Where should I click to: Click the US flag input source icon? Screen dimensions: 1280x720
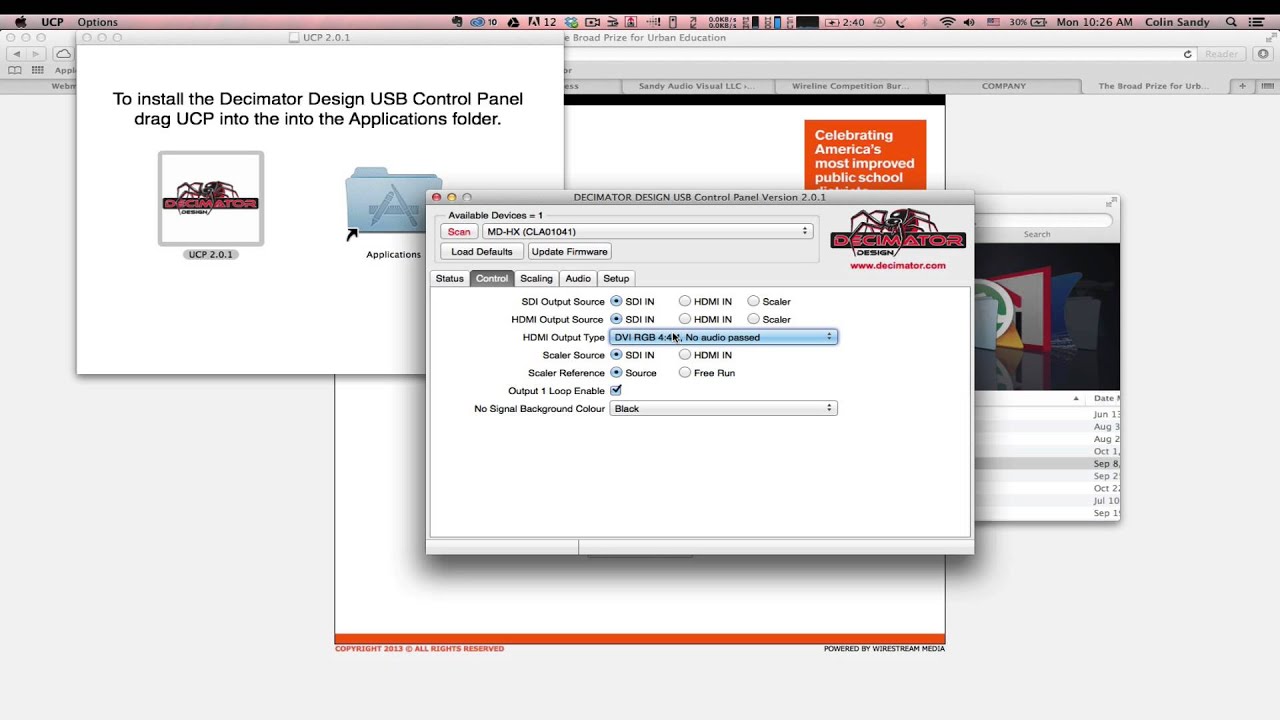[992, 22]
